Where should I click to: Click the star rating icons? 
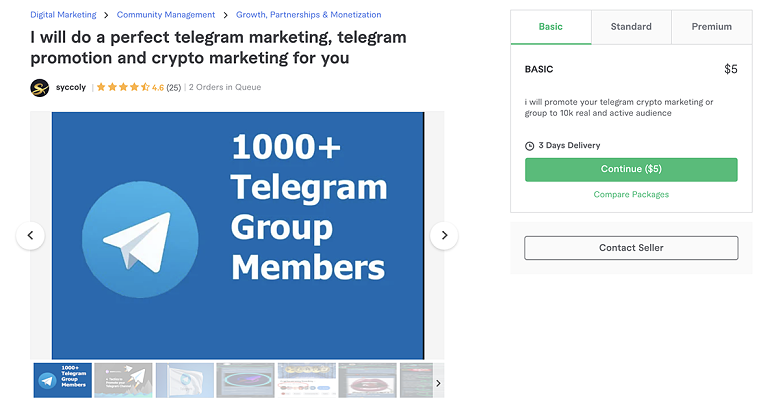click(123, 87)
